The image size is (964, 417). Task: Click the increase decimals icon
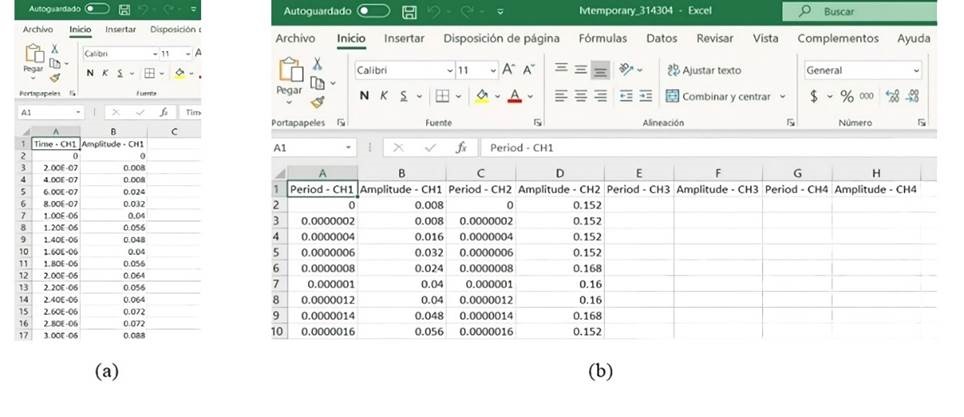click(x=894, y=96)
